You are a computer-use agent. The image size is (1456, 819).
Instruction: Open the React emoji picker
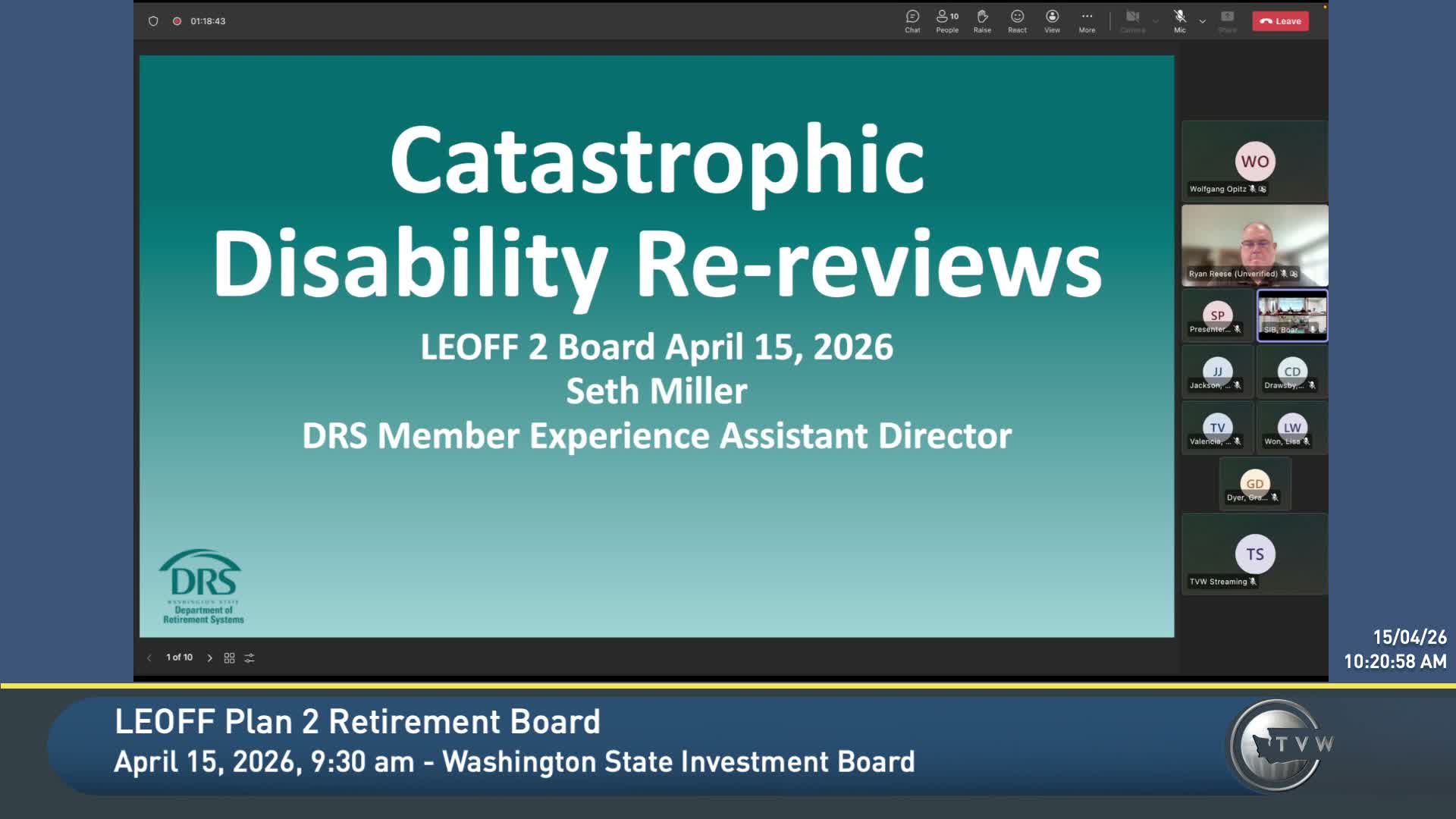coord(1017,20)
